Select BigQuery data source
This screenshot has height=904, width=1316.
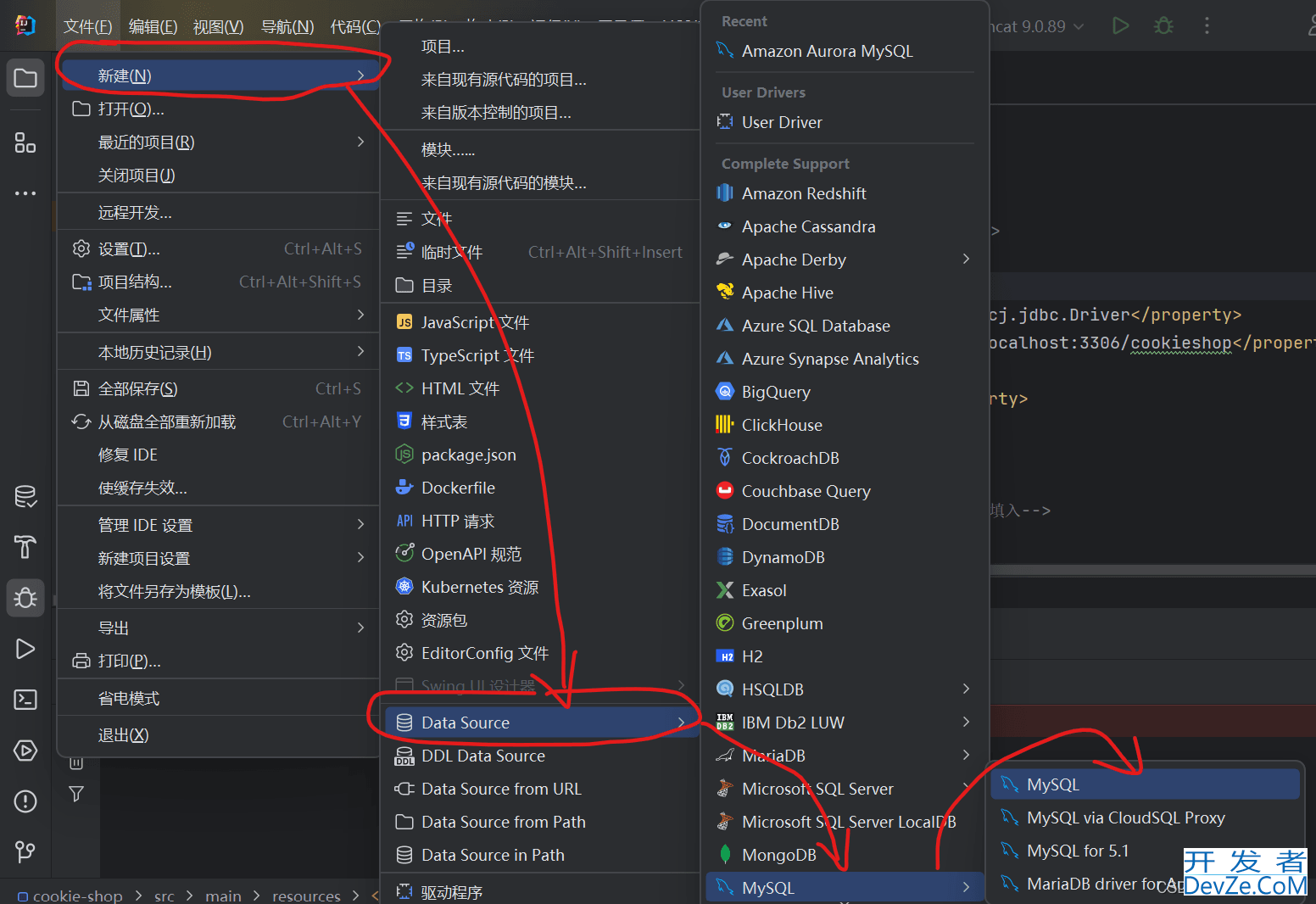click(x=845, y=392)
